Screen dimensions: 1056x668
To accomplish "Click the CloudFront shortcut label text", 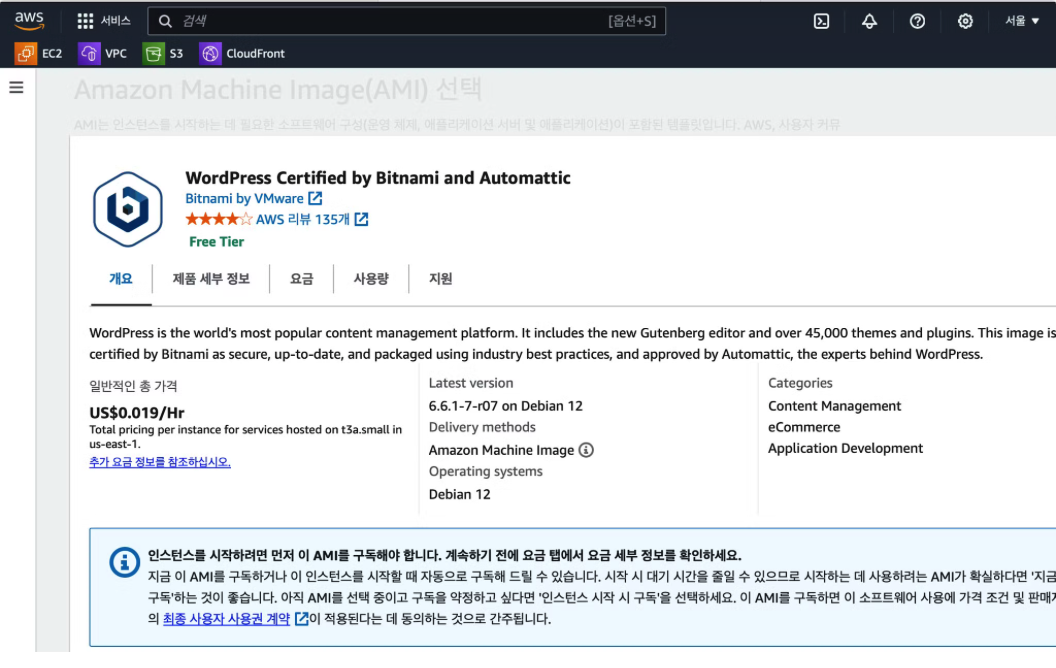I will [x=255, y=53].
